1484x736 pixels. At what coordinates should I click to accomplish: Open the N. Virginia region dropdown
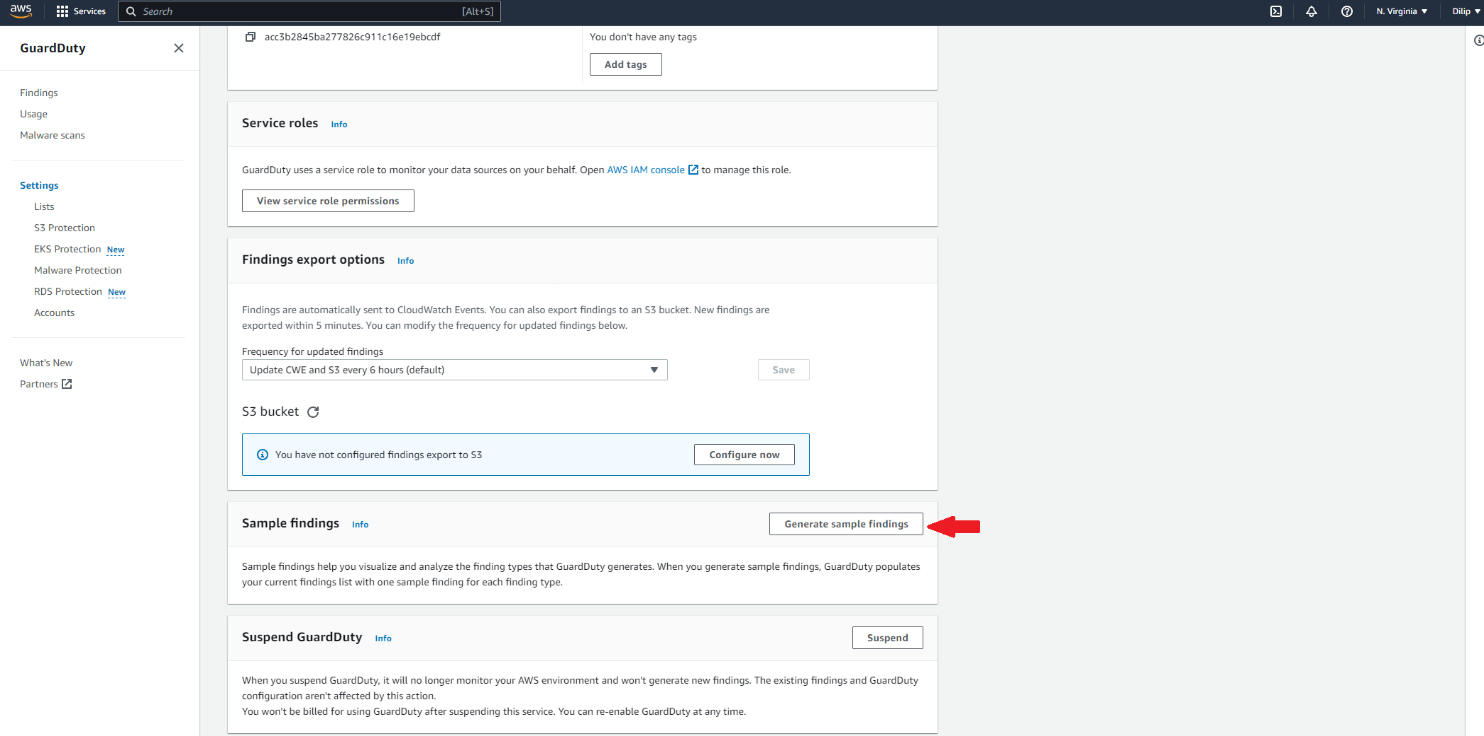point(1401,12)
